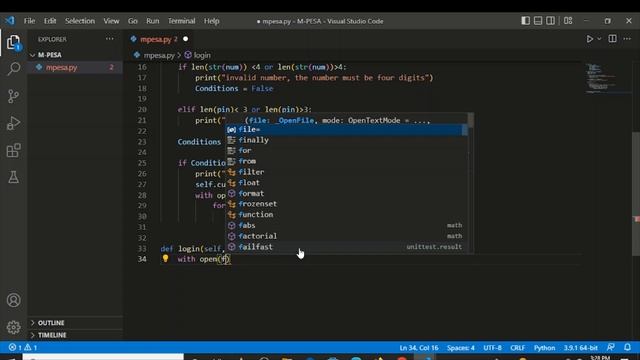Screen dimensions: 640x360
Task: Open the Terminal menu
Action: pos(181,21)
